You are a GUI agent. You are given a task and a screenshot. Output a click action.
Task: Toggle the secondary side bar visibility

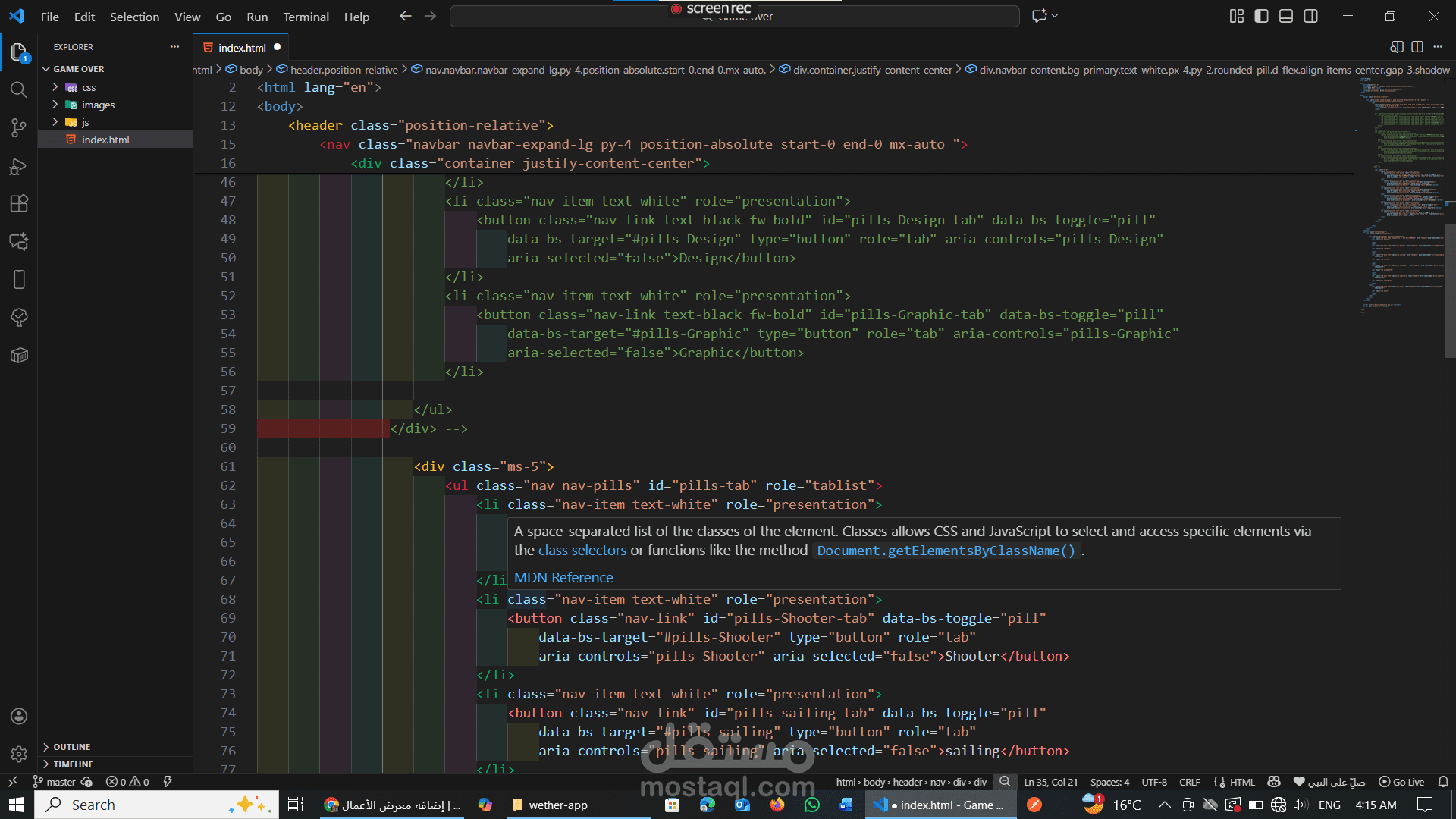tap(1310, 16)
